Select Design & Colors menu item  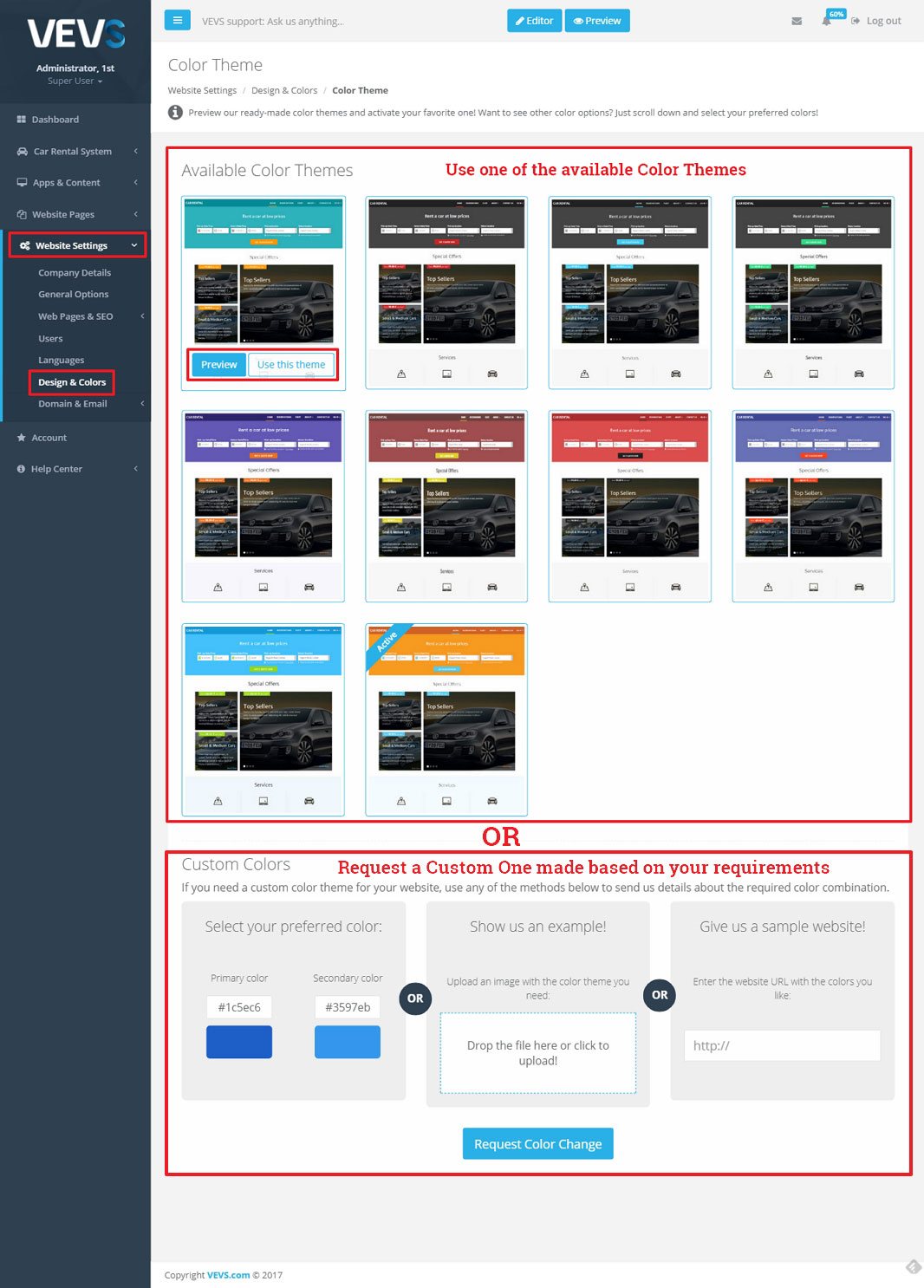[x=72, y=382]
